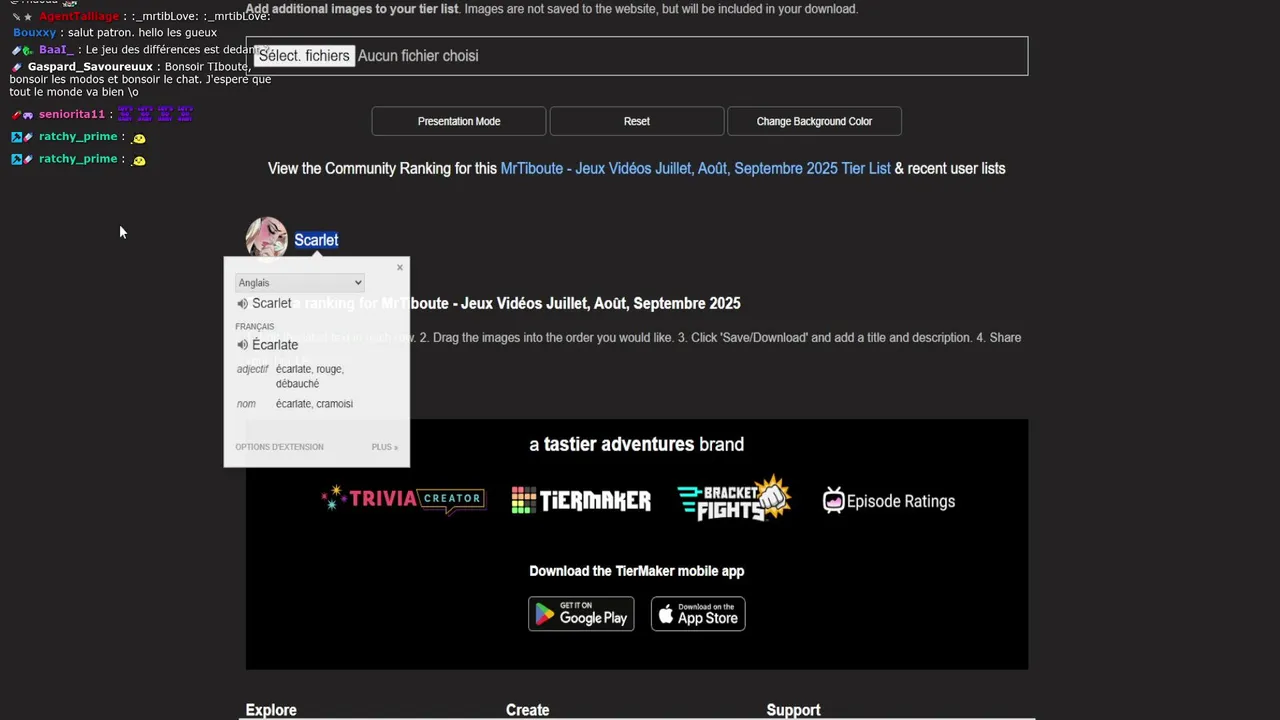The height and width of the screenshot is (720, 1280).
Task: Click Gaspard_Savoureuux username in chat
Action: [x=91, y=67]
